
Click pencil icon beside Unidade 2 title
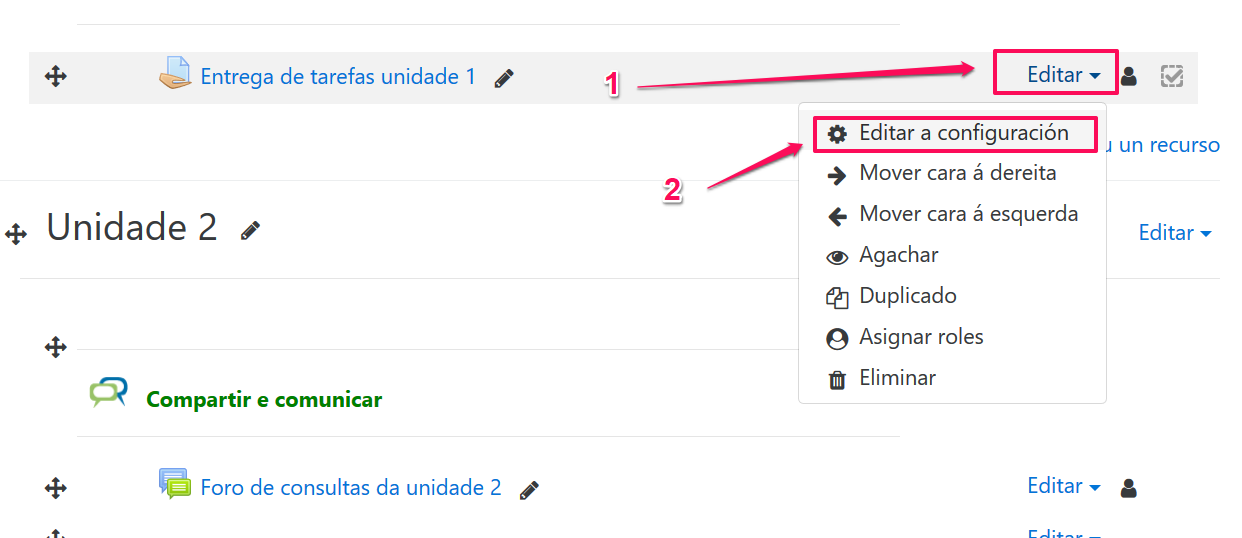251,230
